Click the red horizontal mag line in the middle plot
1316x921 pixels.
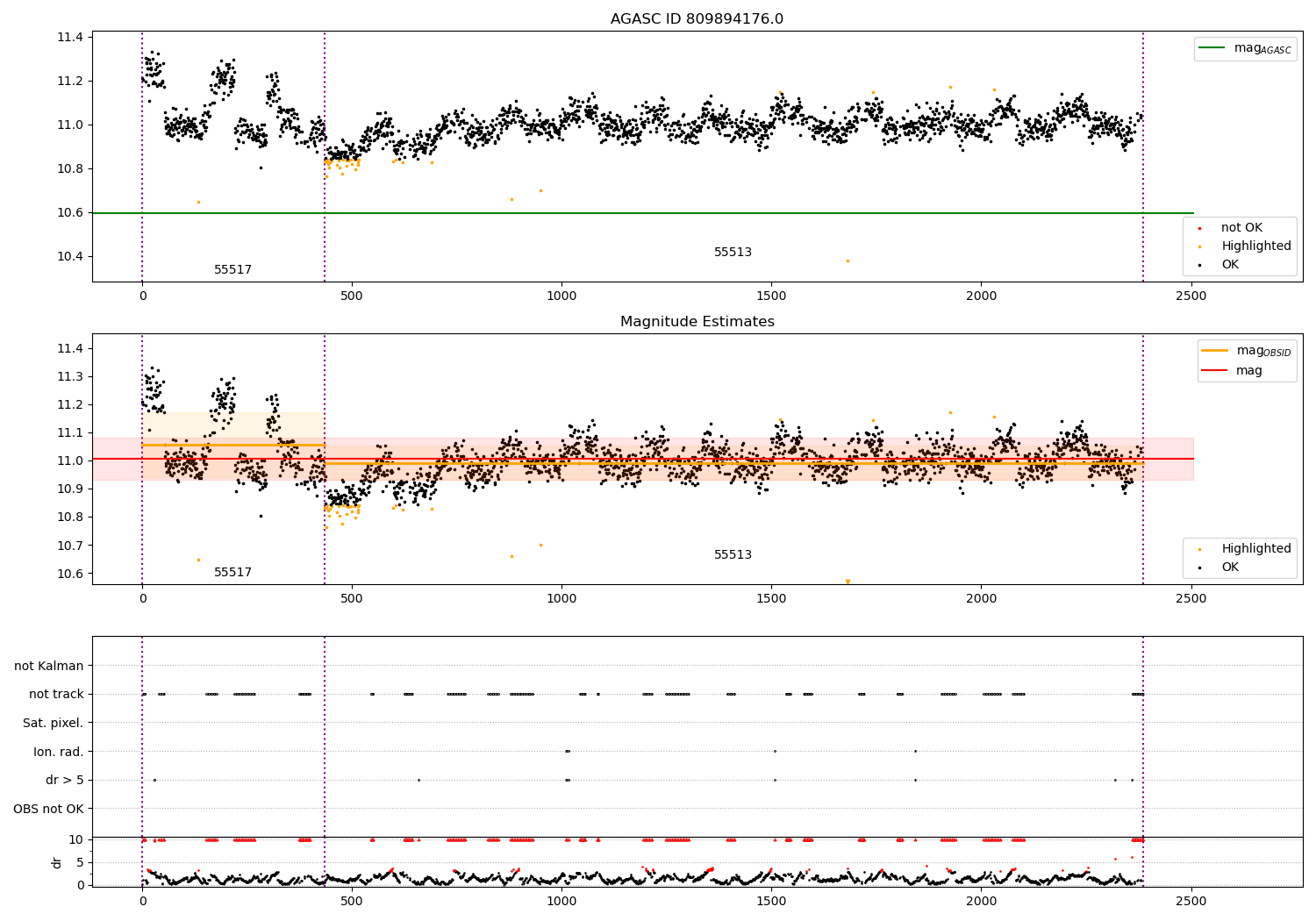click(642, 459)
